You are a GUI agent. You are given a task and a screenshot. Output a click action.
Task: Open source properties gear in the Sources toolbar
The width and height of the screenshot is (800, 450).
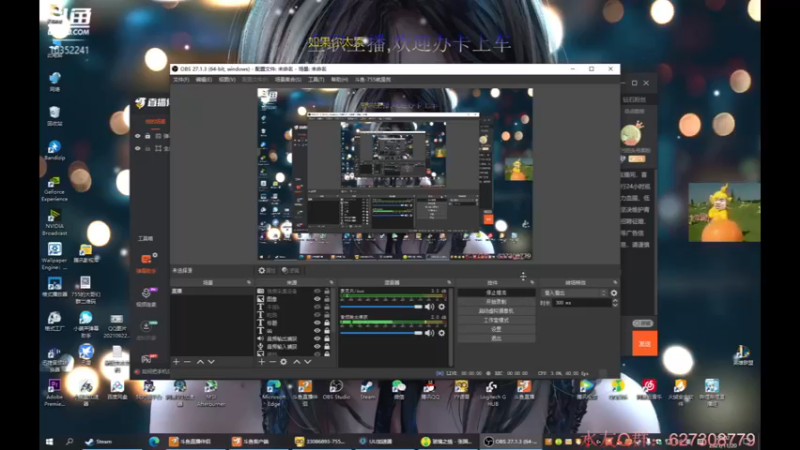pyautogui.click(x=284, y=362)
